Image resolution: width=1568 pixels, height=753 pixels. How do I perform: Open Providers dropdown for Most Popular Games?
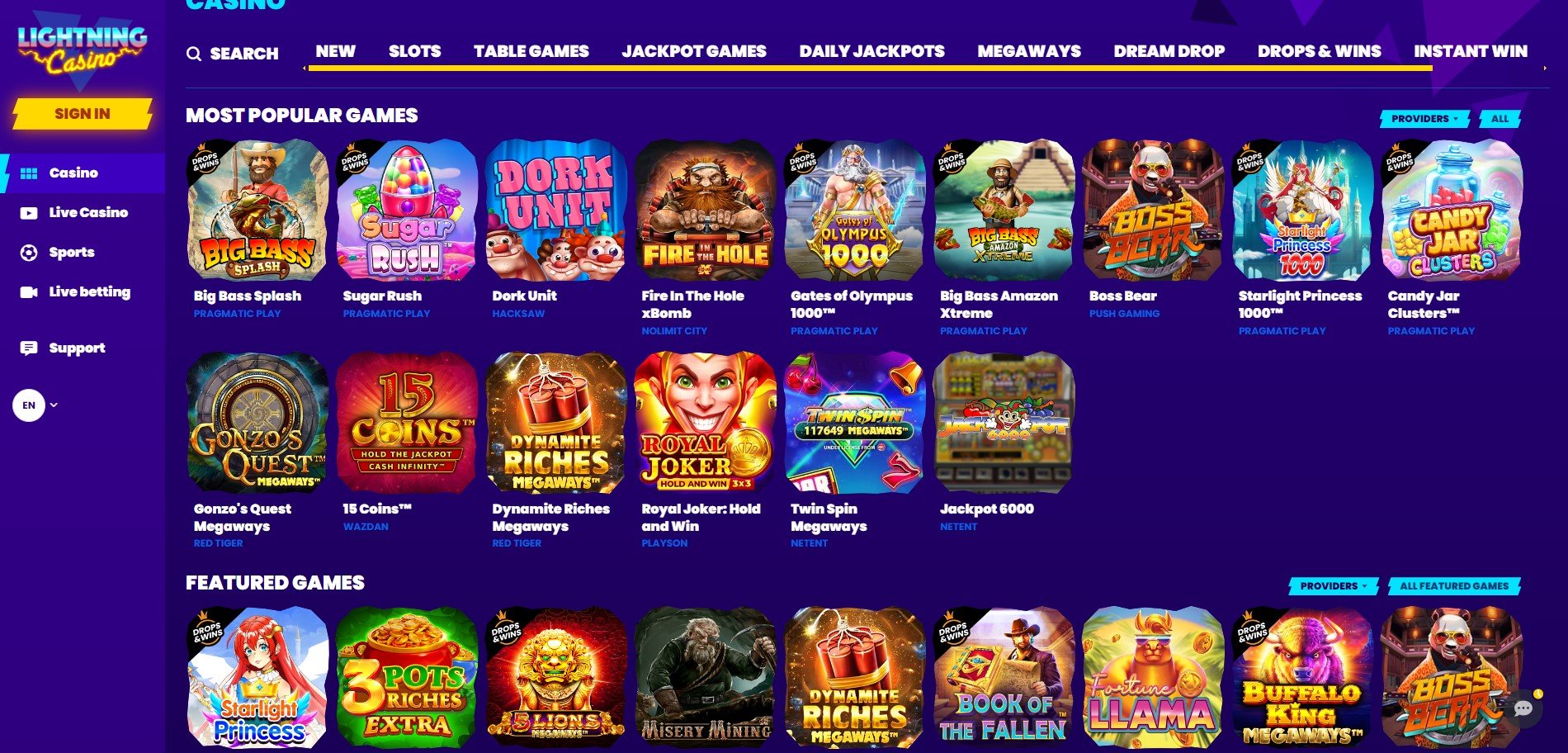pyautogui.click(x=1425, y=119)
